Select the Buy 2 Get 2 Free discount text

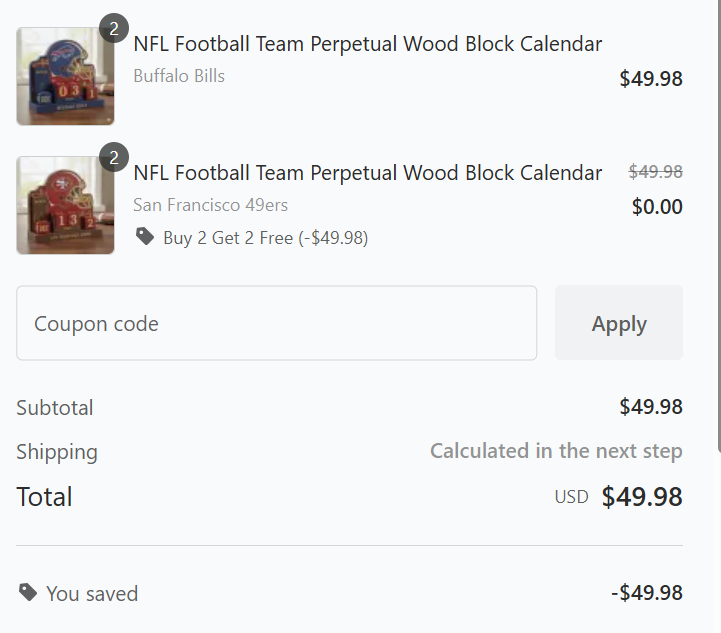click(x=265, y=238)
